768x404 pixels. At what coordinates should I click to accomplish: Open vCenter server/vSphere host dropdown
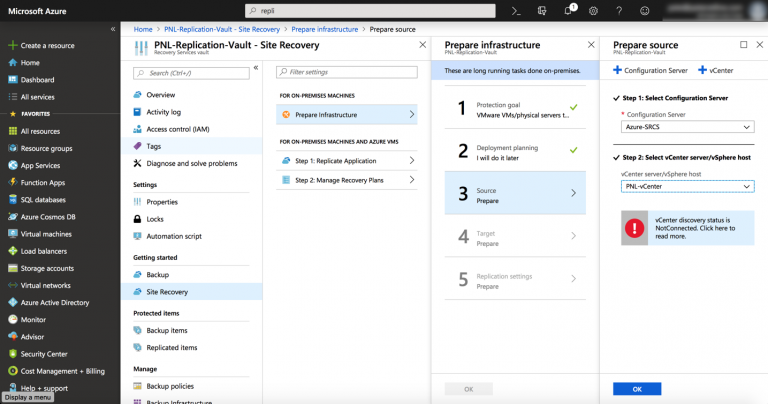(x=687, y=187)
